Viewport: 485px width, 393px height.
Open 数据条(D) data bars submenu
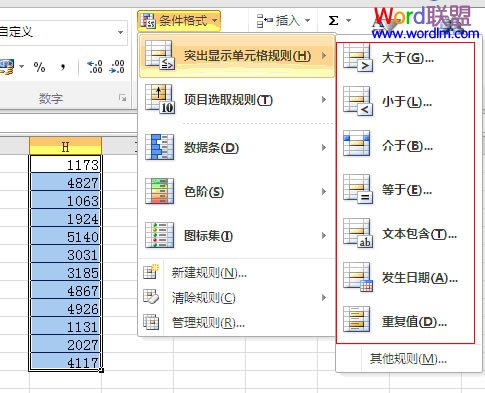(x=237, y=148)
